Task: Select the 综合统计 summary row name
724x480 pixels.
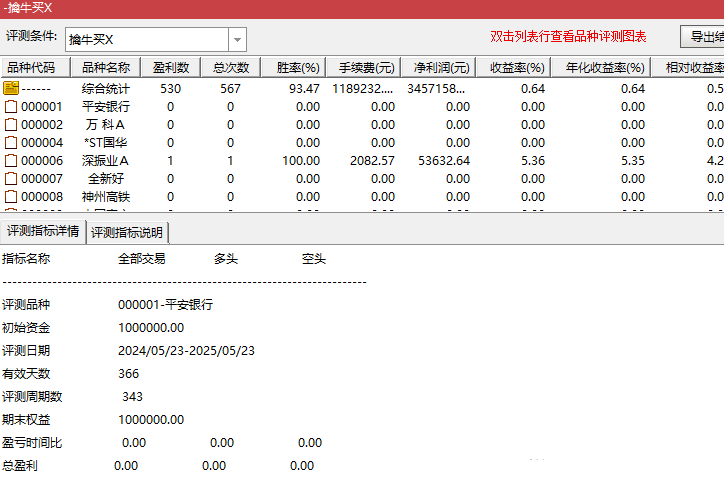Action: (105, 89)
